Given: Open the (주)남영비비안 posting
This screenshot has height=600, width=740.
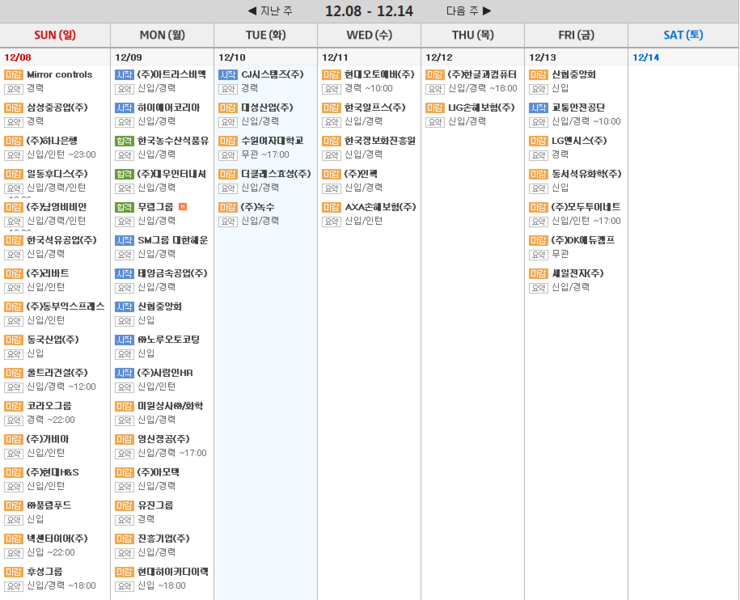Looking at the screenshot, I should click(57, 207).
